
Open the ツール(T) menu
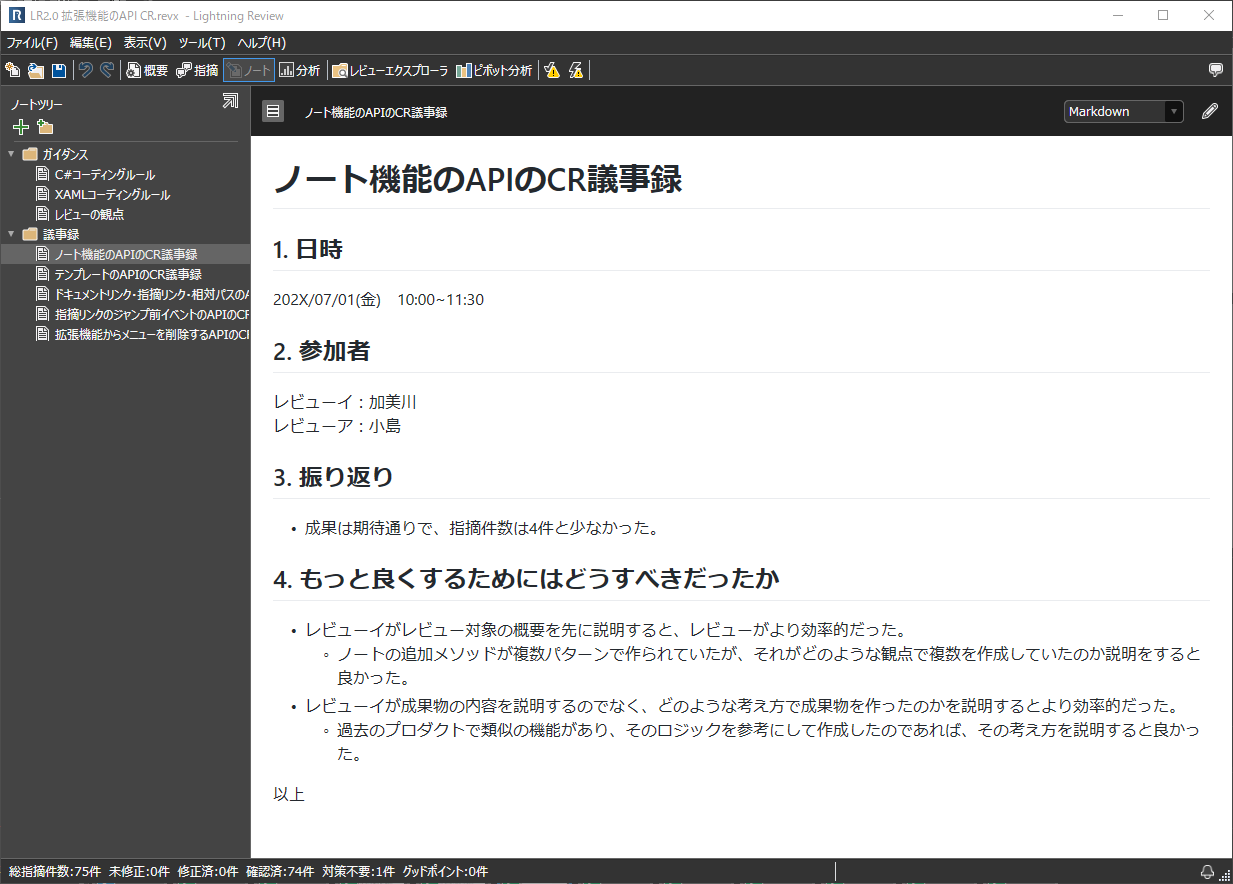pyautogui.click(x=202, y=43)
